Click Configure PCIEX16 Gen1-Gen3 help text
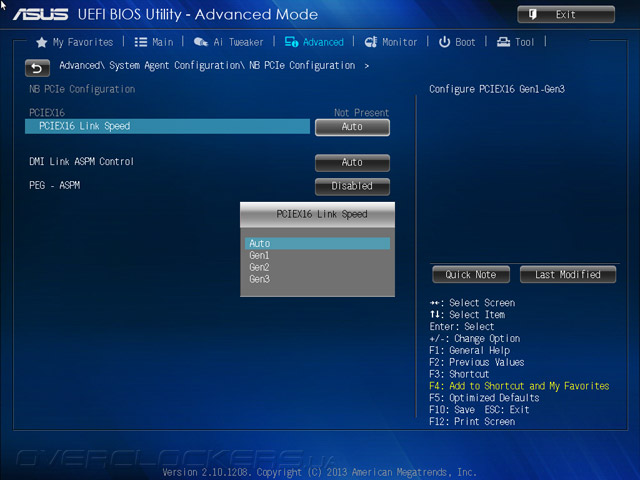This screenshot has height=480, width=640. point(497,89)
